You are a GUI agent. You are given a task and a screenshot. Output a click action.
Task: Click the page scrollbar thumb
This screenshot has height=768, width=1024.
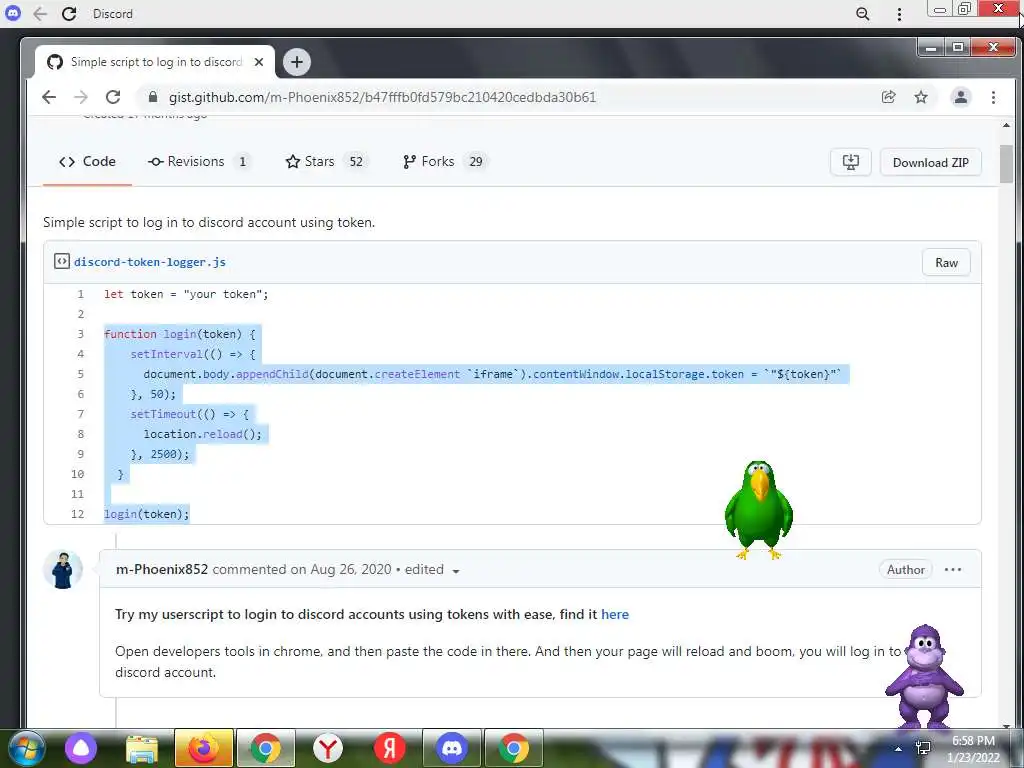[x=1006, y=163]
